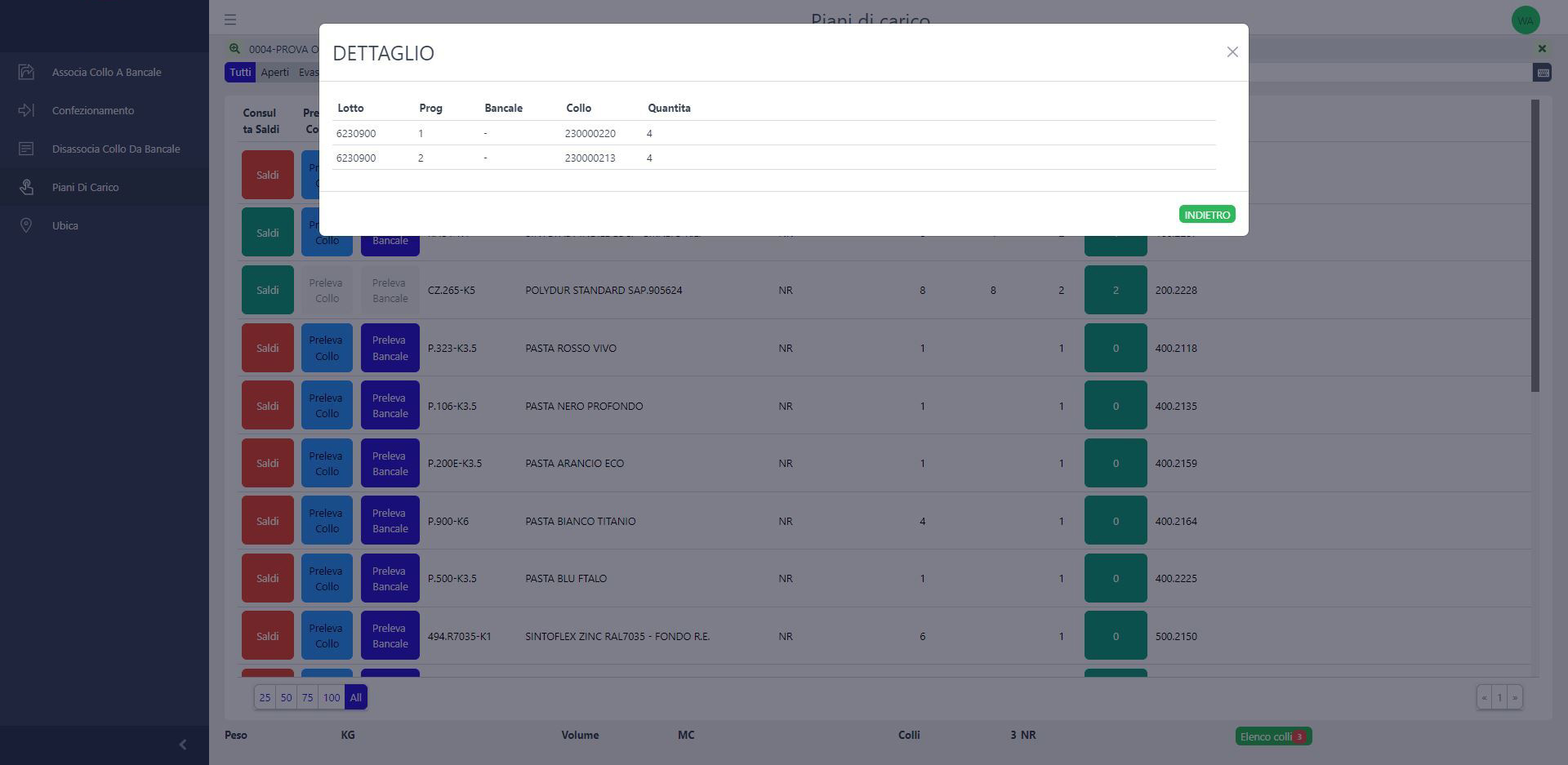The width and height of the screenshot is (1568, 765).
Task: Click Elenco colli button
Action: (1273, 736)
